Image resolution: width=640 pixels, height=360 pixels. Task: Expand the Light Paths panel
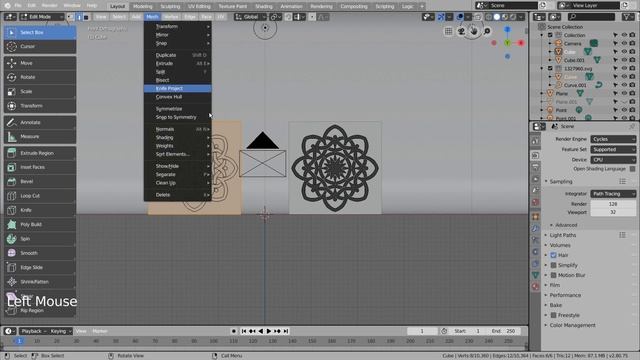click(x=562, y=235)
